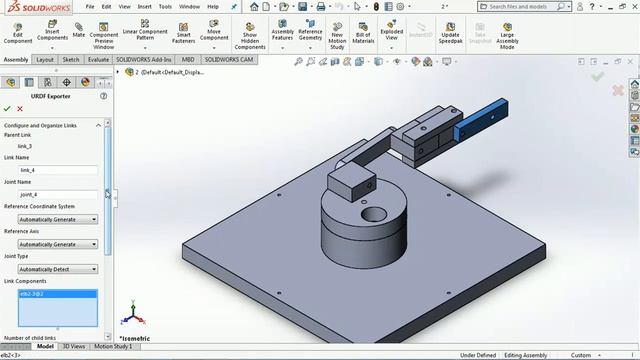This screenshot has width=640, height=360.
Task: Select the Mate tool
Action: pyautogui.click(x=78, y=30)
